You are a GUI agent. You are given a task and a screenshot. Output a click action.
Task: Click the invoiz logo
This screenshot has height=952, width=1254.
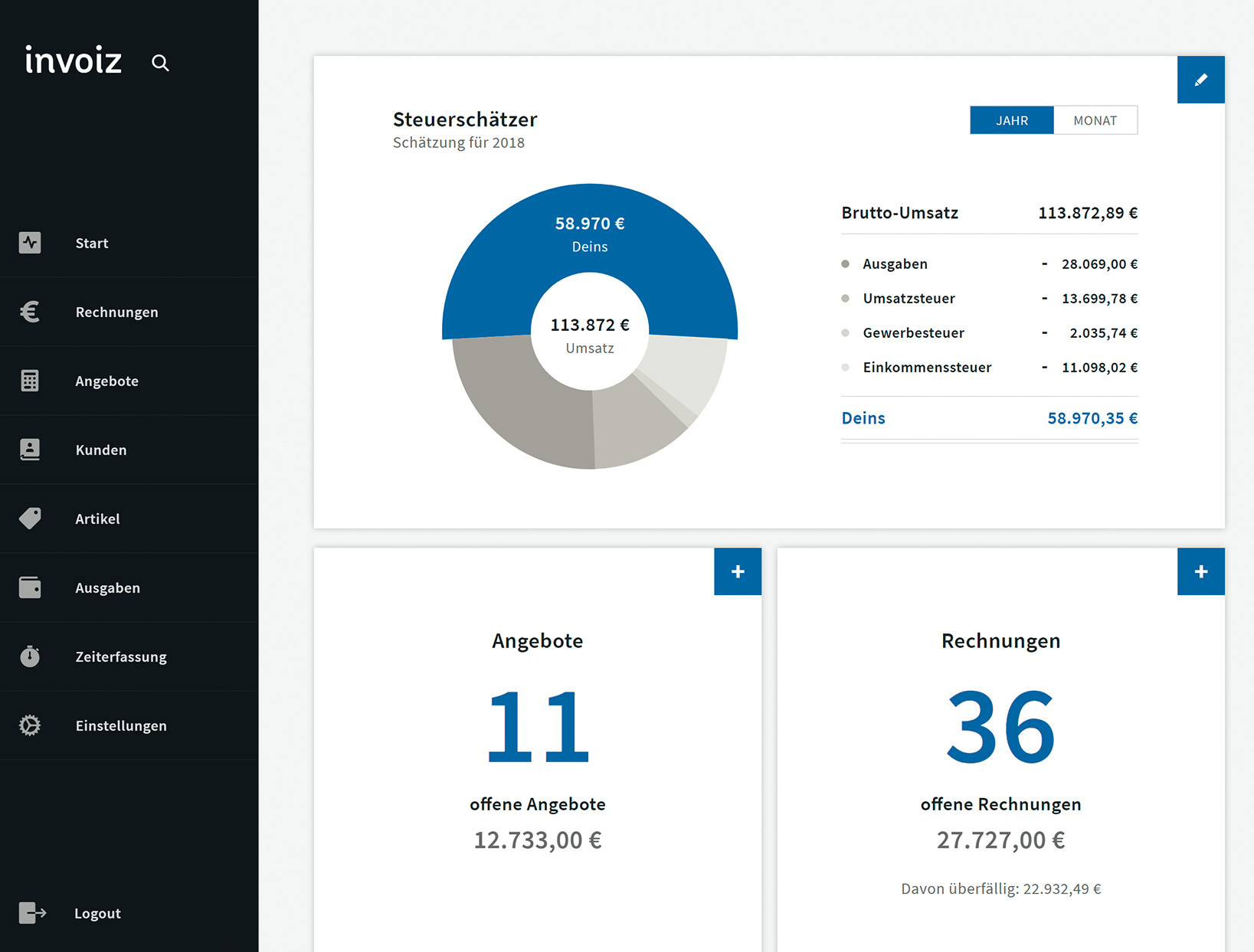pos(74,61)
